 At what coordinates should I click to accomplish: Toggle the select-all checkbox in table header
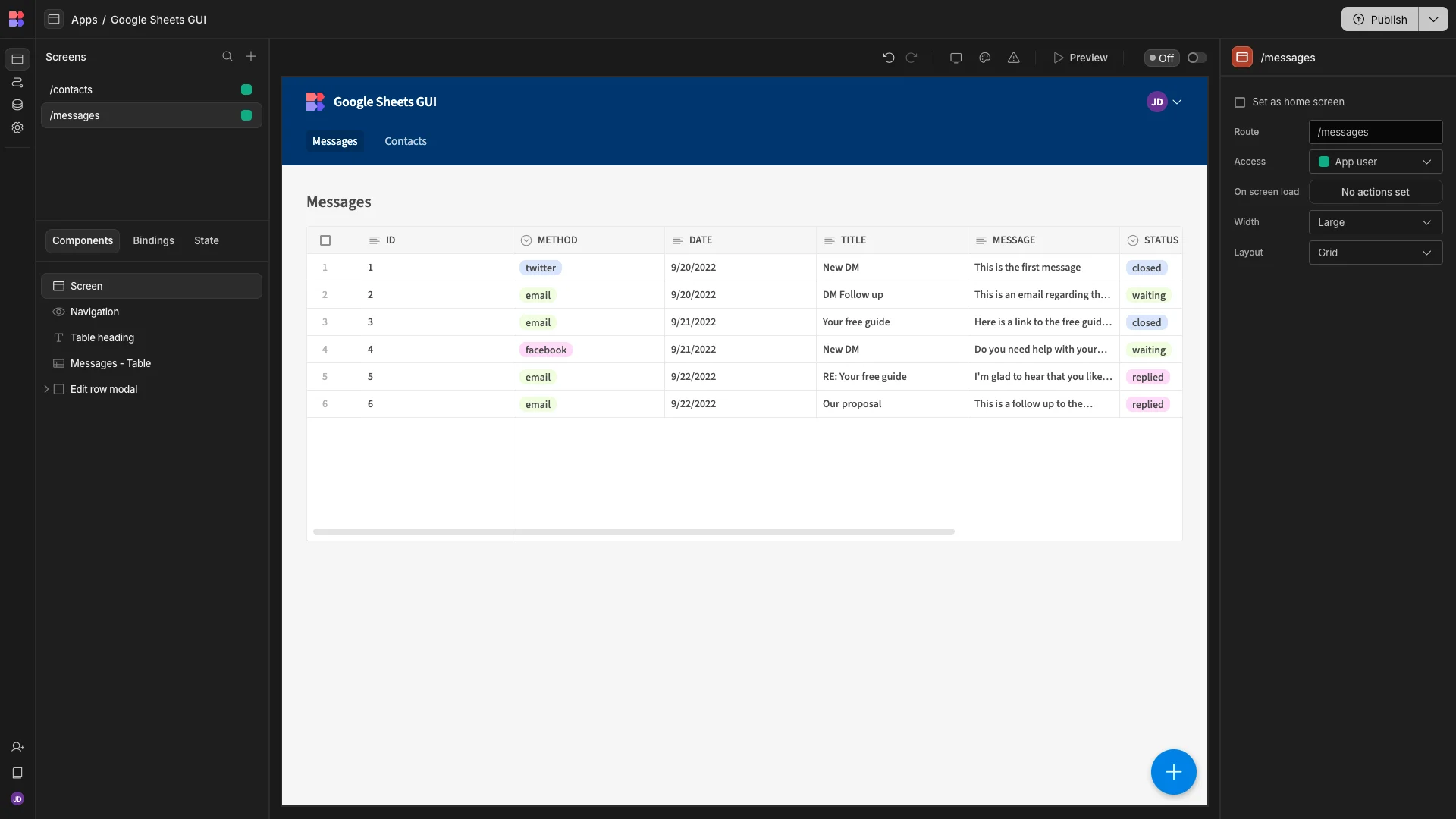pos(325,240)
